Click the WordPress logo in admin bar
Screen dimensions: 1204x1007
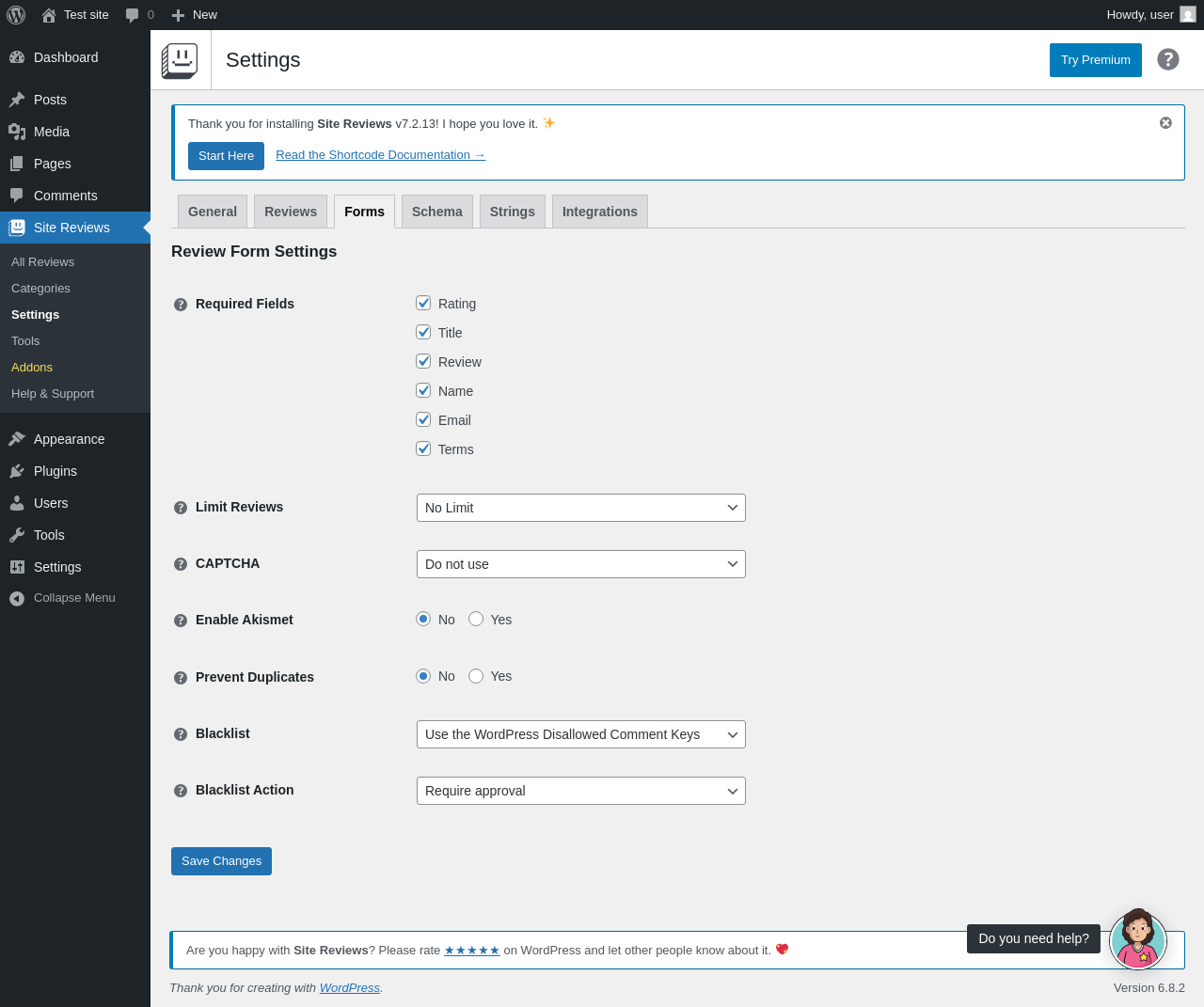click(16, 15)
